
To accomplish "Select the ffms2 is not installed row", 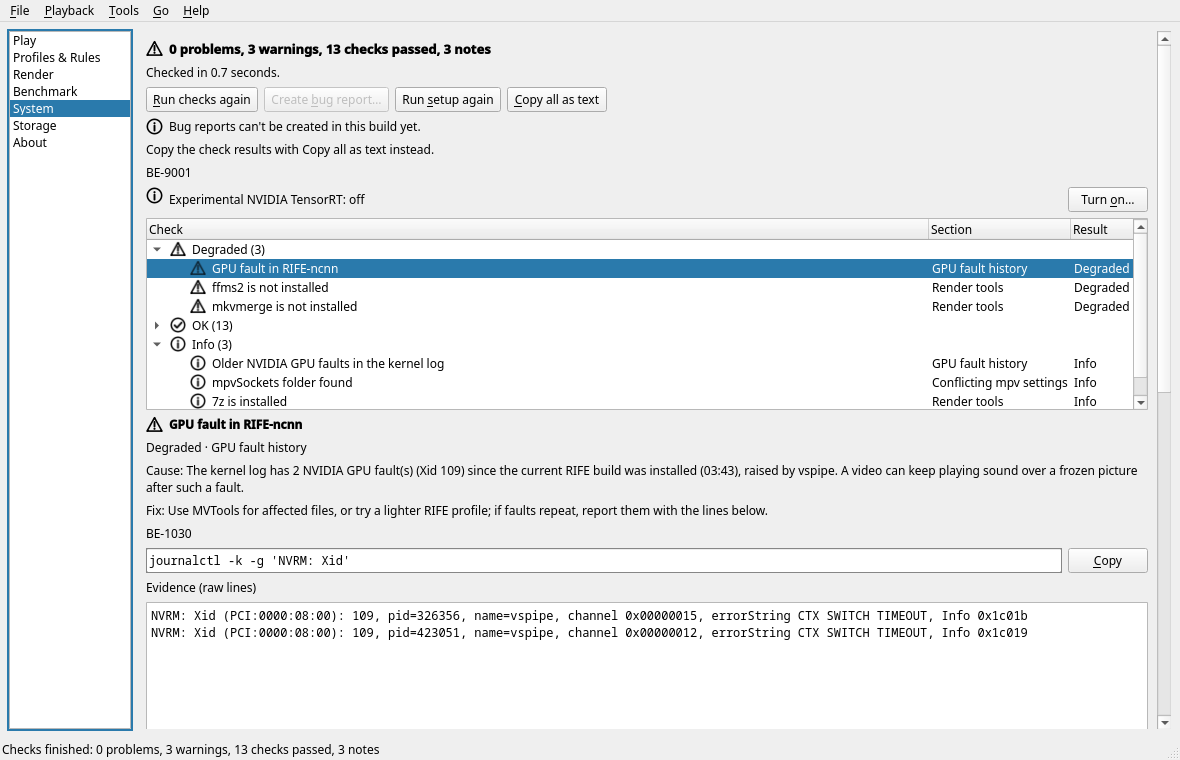I will click(640, 287).
